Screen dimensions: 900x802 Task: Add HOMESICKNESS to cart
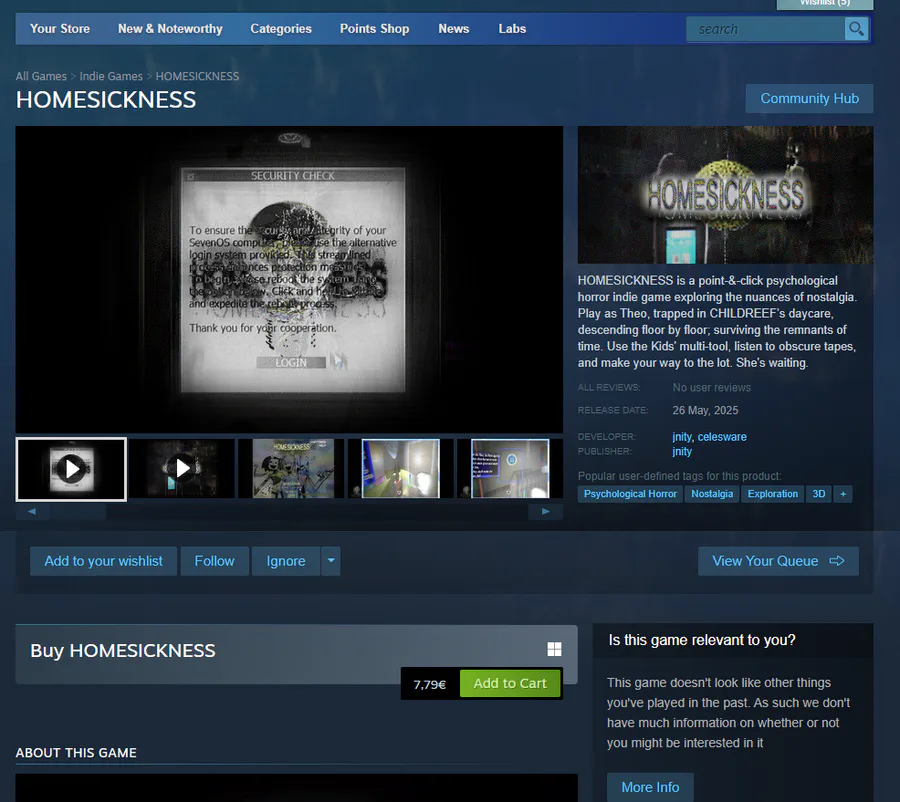[x=510, y=683]
